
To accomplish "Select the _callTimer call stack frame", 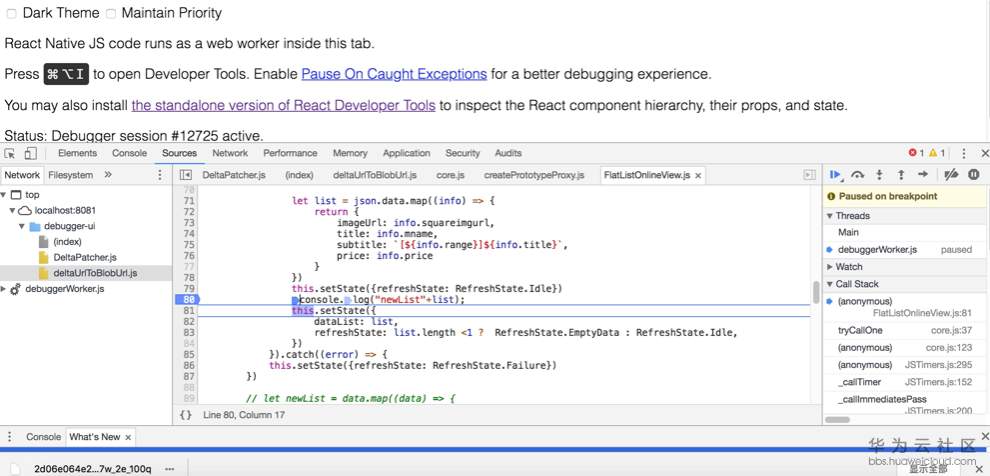I will 905,382.
